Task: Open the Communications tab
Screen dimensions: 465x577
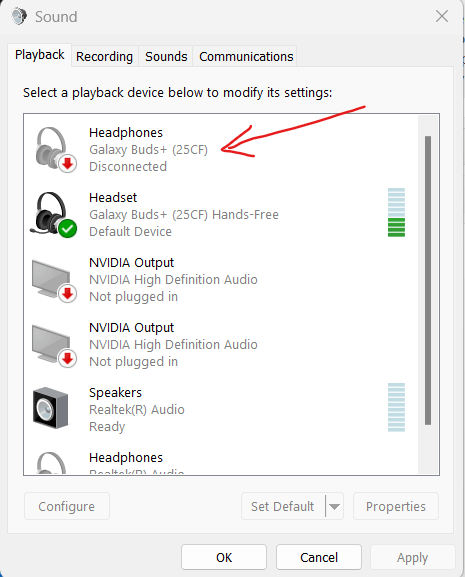Action: 246,56
